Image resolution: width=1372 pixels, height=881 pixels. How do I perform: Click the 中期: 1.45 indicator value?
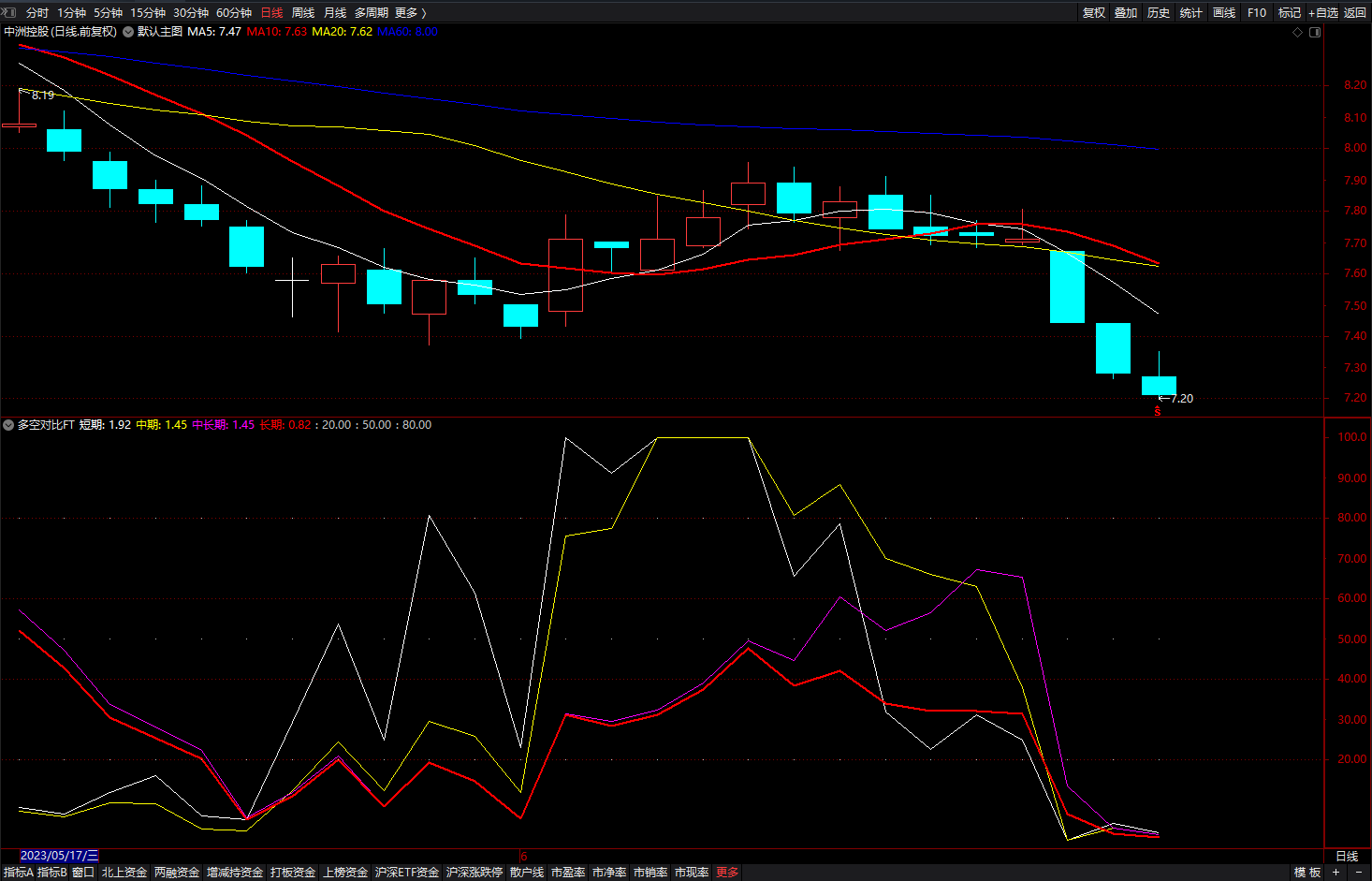pos(161,425)
